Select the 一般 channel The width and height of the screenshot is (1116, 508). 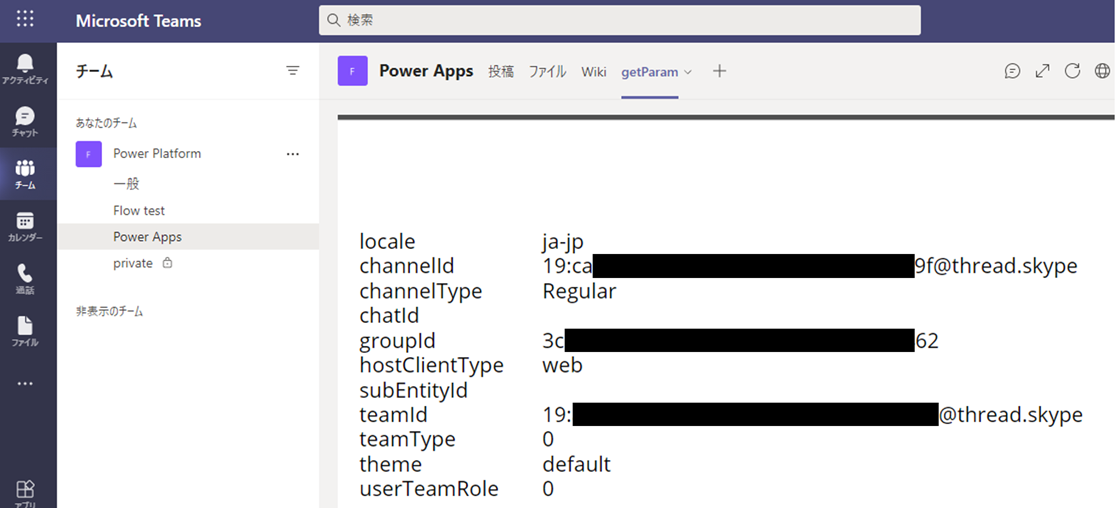click(188, 184)
